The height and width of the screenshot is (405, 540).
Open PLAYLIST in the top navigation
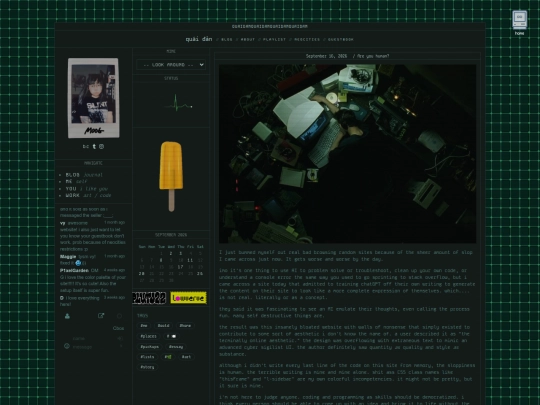(274, 40)
